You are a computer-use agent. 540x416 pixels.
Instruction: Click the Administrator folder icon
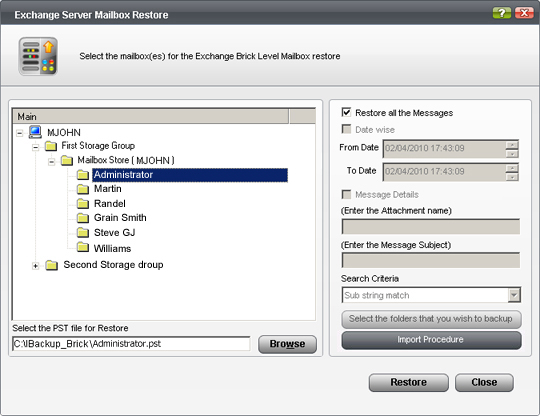click(x=83, y=175)
